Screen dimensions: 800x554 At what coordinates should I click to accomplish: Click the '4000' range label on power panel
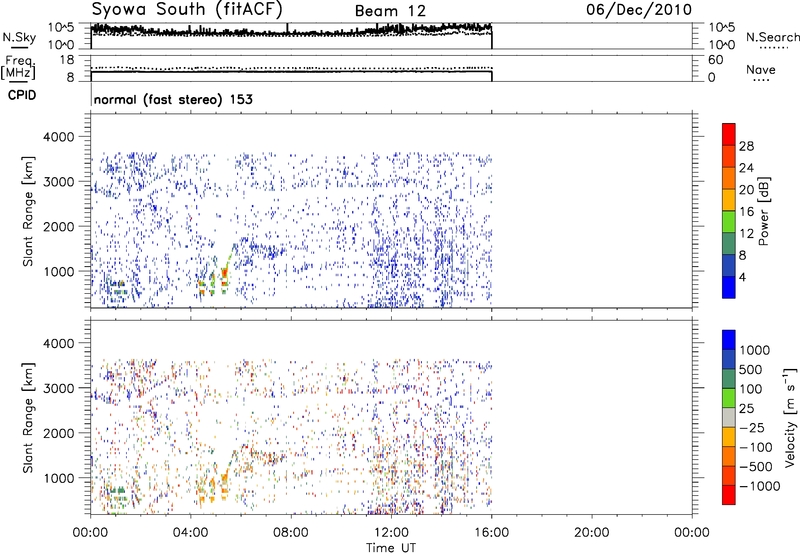click(59, 137)
